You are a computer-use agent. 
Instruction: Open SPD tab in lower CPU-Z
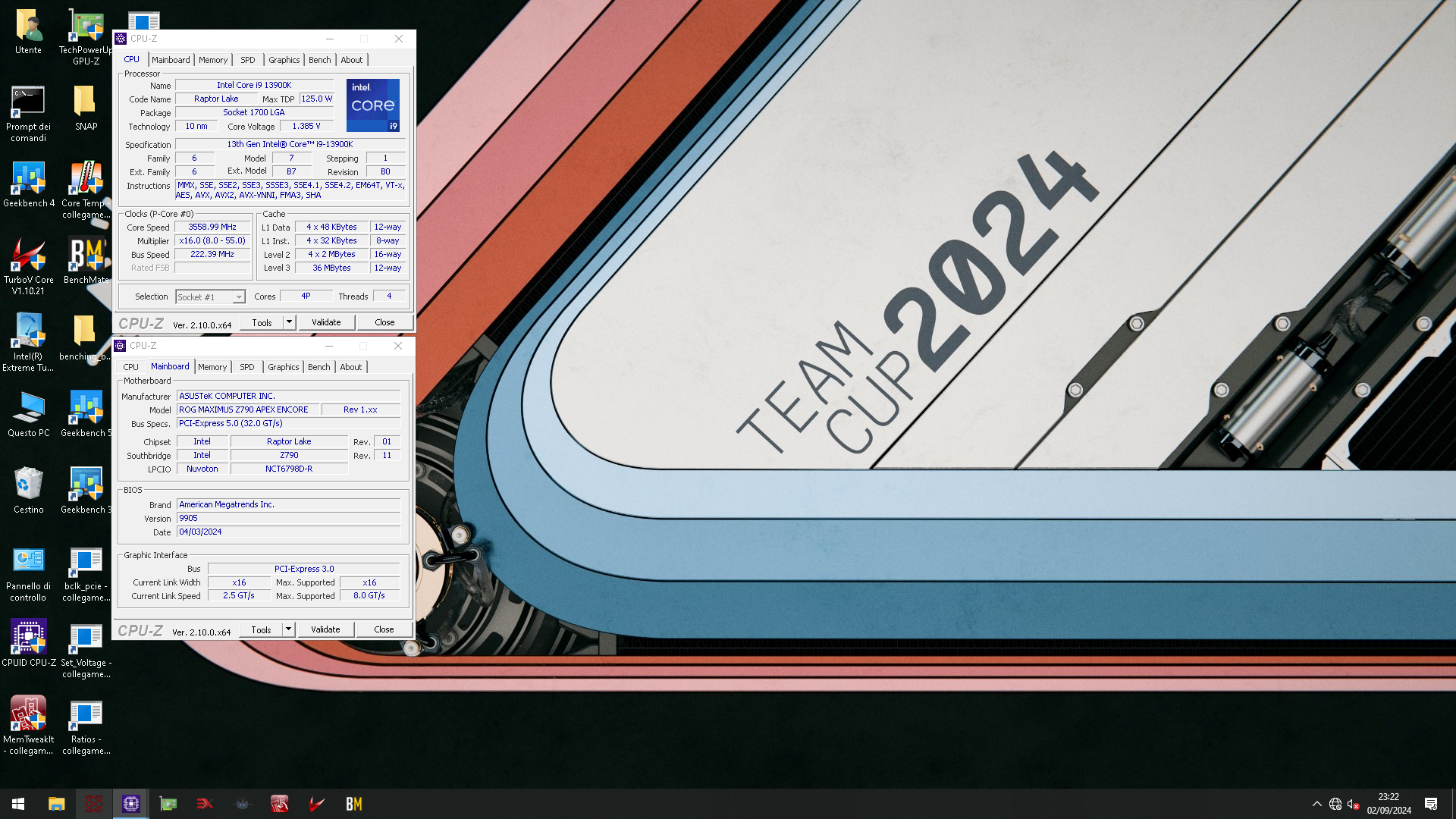247,367
